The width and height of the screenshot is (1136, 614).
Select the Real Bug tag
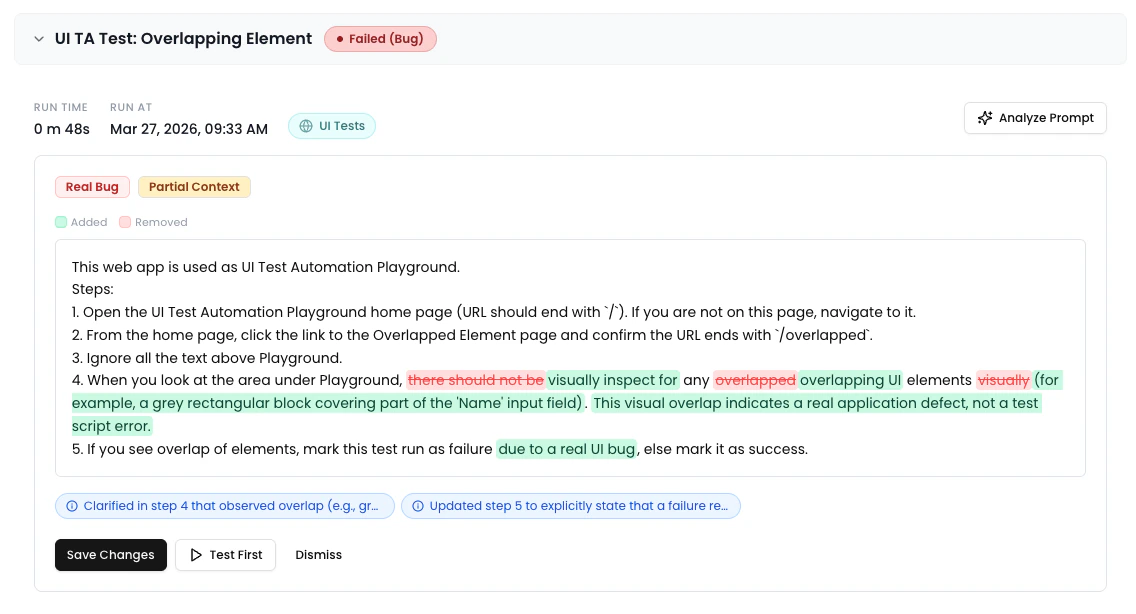(x=92, y=187)
